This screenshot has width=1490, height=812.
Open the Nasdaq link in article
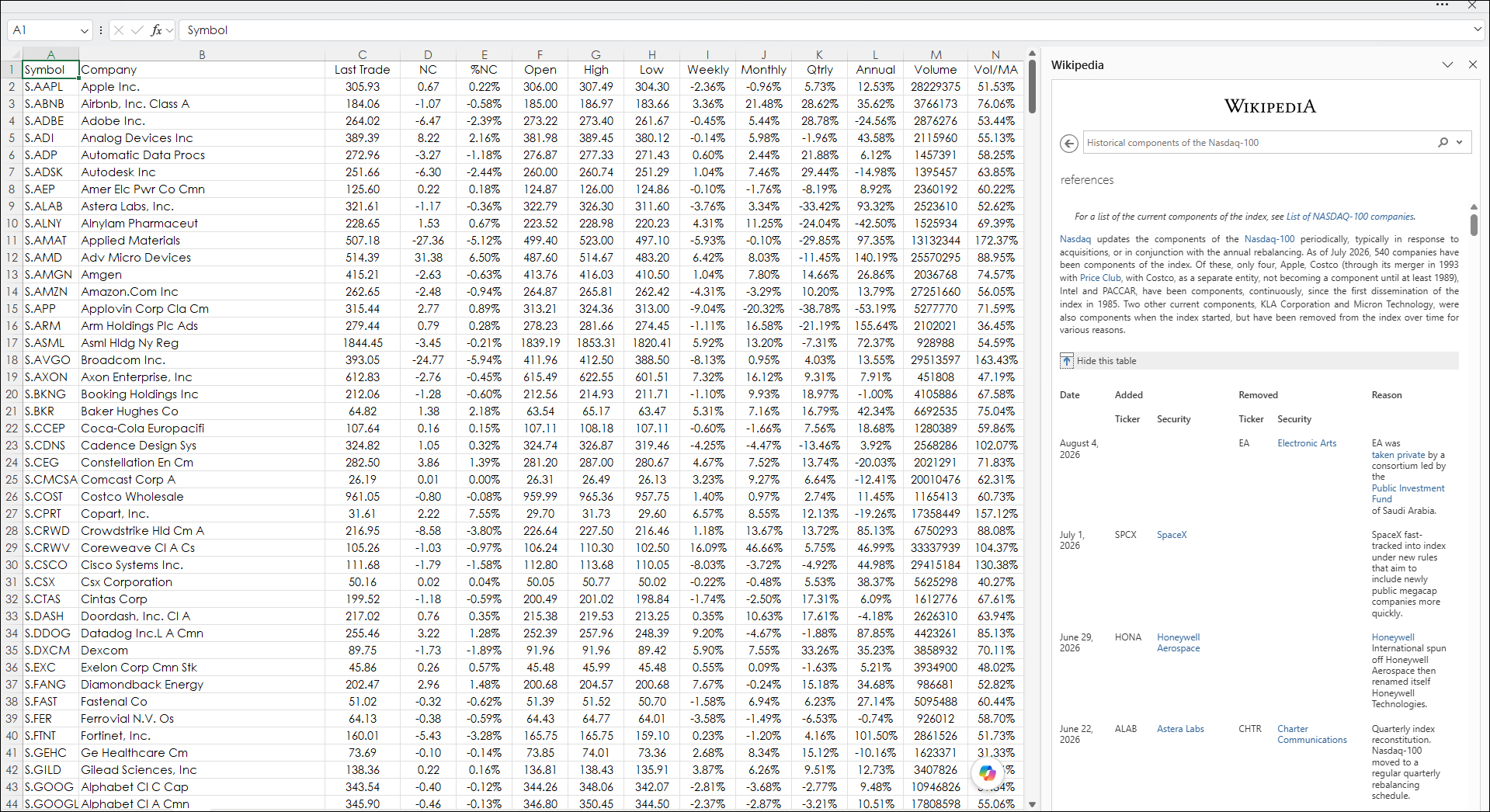pos(1075,239)
